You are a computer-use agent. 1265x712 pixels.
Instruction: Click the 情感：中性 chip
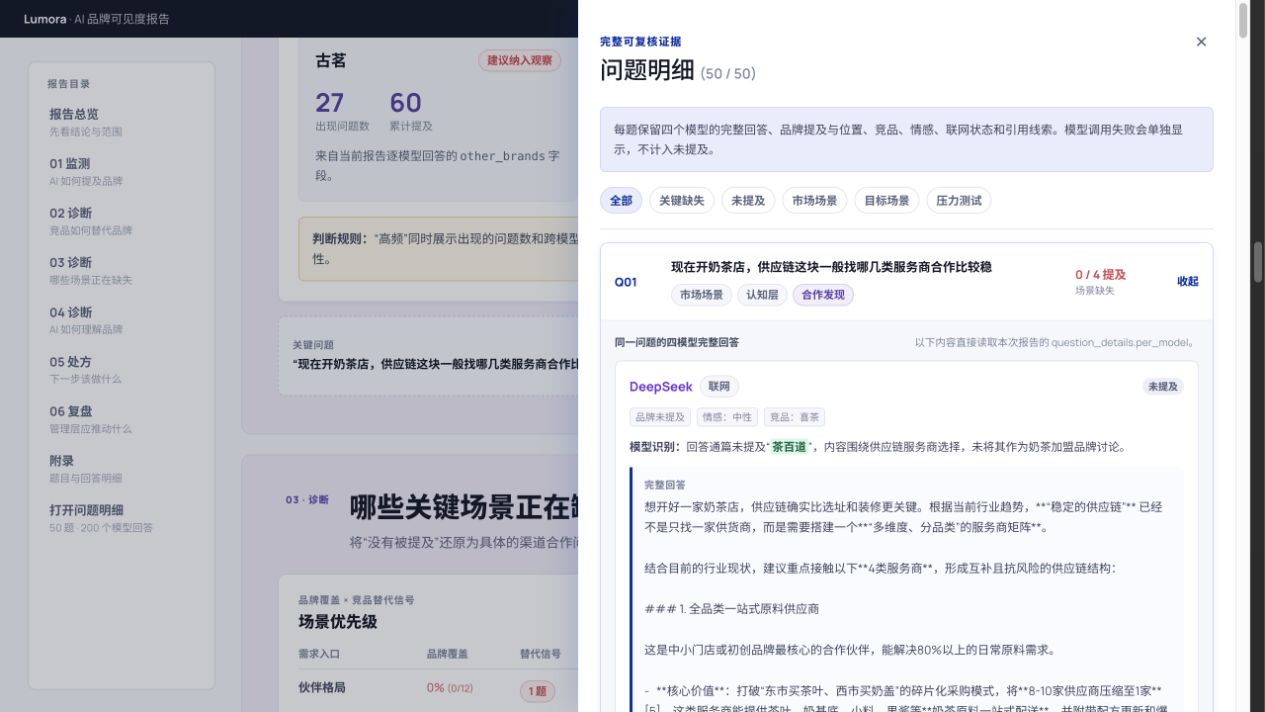click(x=727, y=417)
